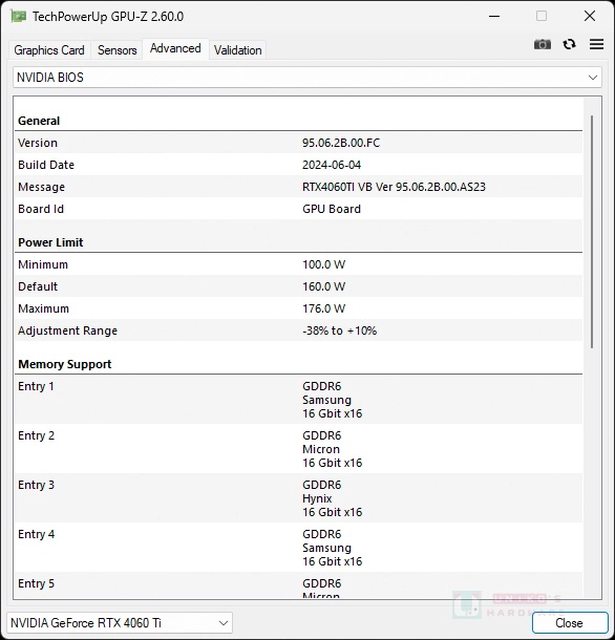Image resolution: width=615 pixels, height=640 pixels.
Task: Open the Sensors tab
Action: coord(117,50)
